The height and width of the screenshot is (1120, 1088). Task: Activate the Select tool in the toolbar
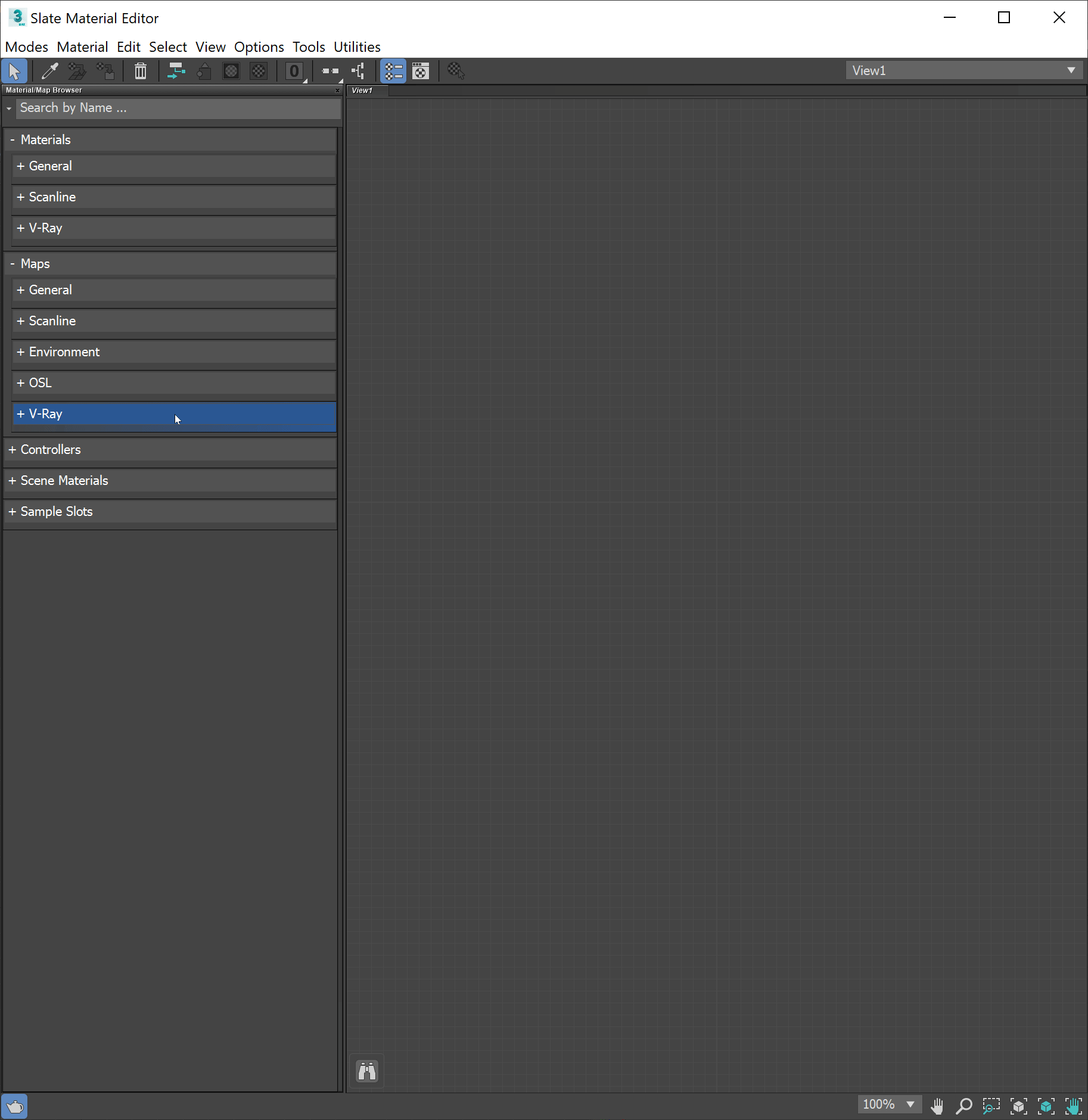tap(14, 71)
